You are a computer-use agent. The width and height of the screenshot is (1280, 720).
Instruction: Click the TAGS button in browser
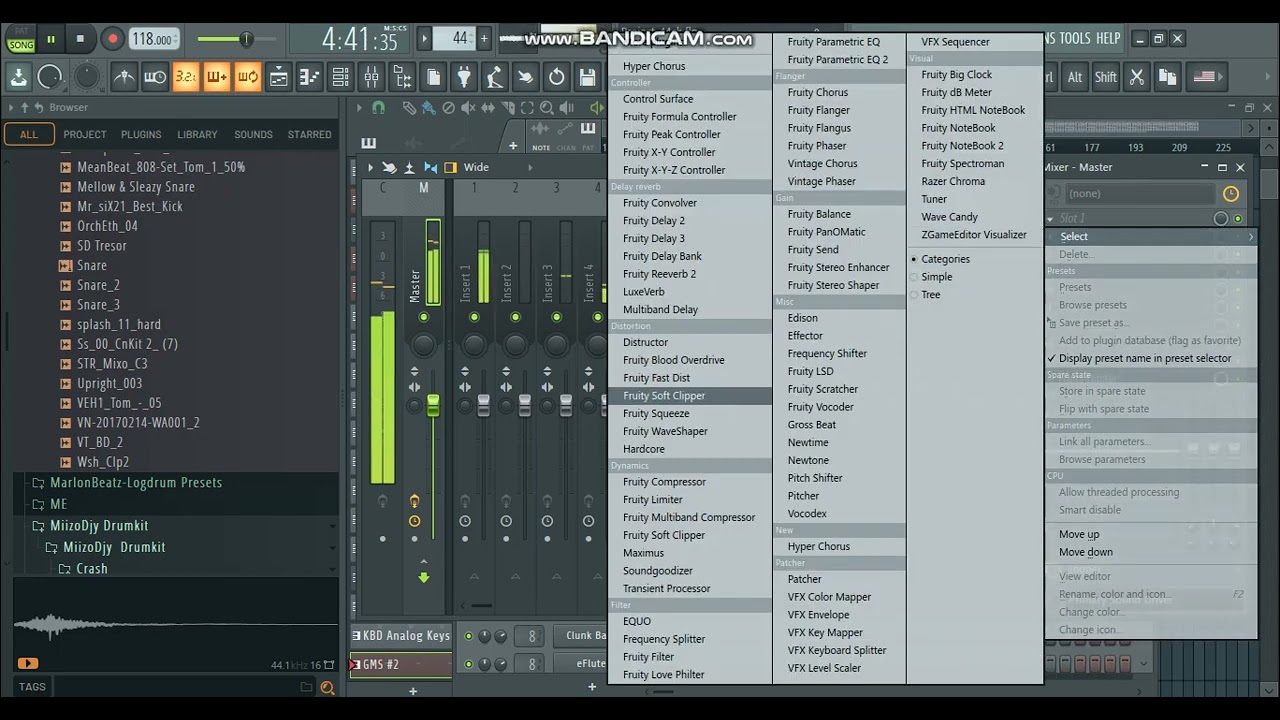pos(32,687)
